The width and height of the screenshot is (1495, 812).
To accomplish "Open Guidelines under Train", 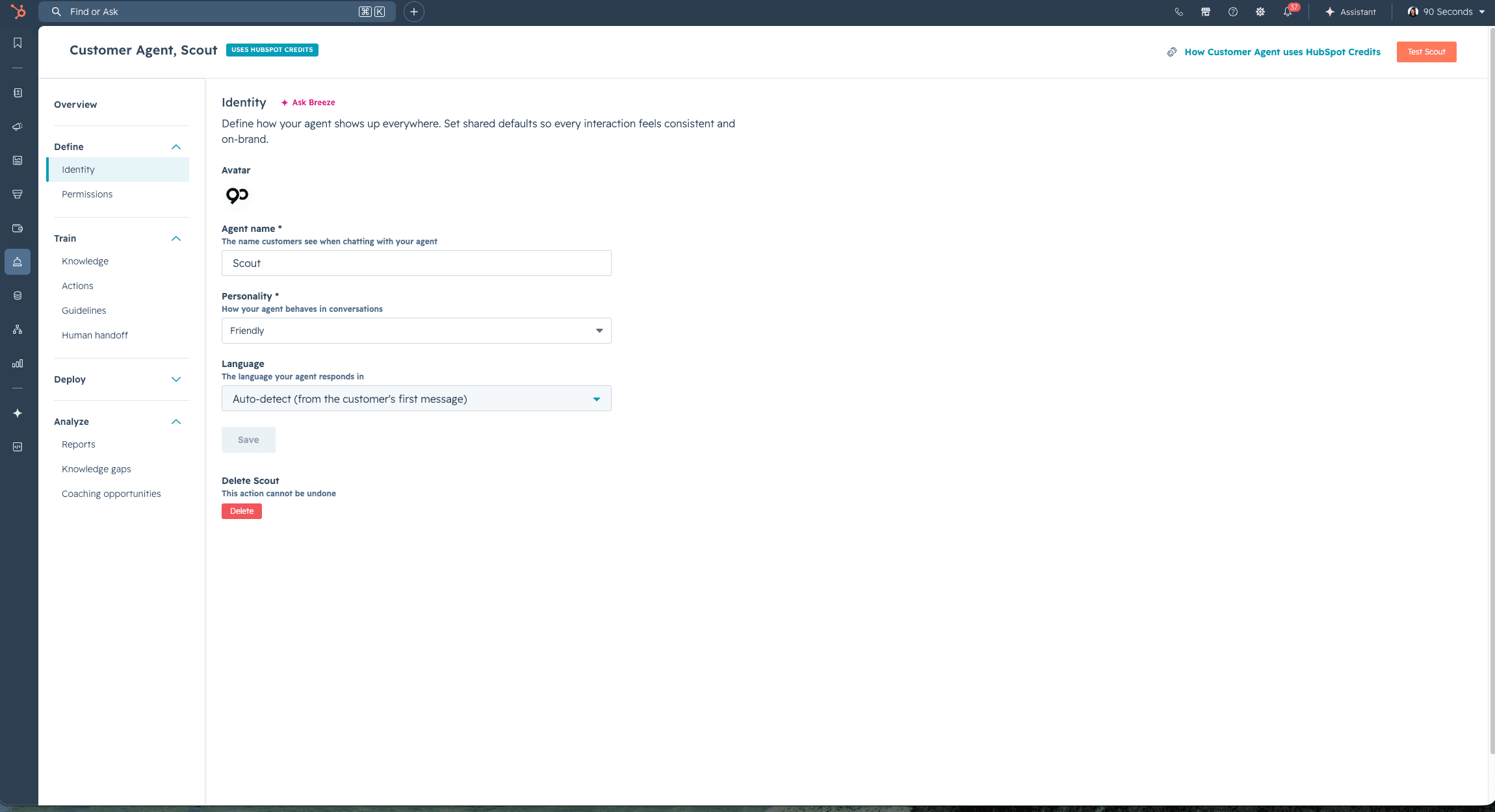I will tap(84, 311).
